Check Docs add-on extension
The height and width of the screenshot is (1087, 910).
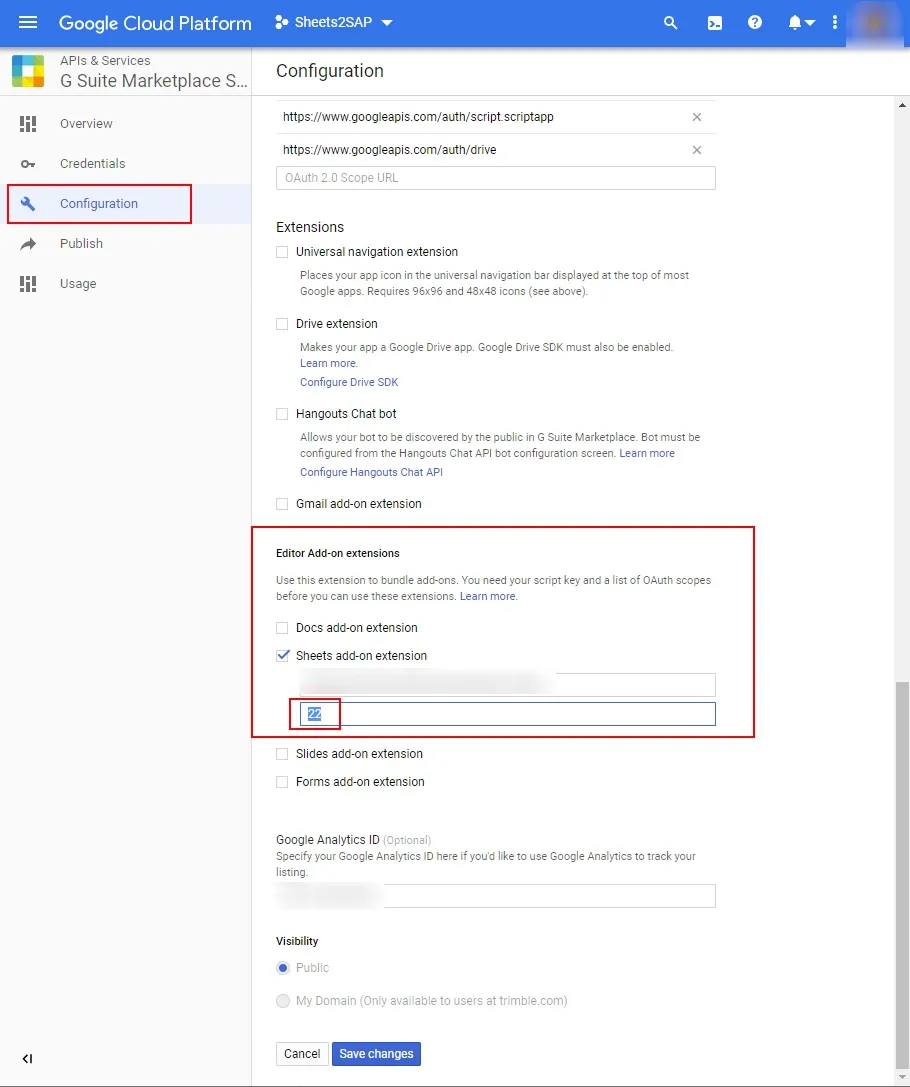point(282,628)
